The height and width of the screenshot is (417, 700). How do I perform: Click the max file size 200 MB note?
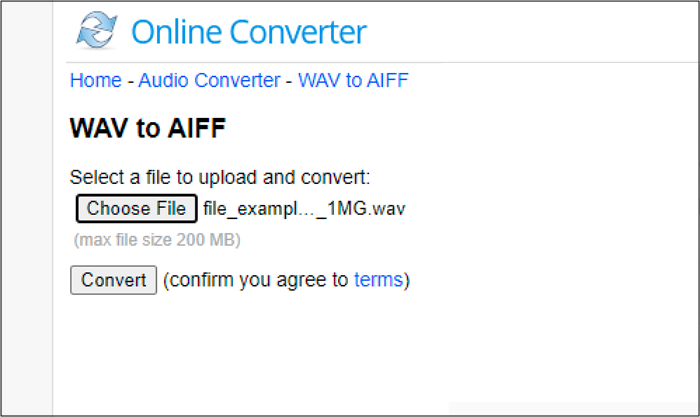pyautogui.click(x=157, y=240)
